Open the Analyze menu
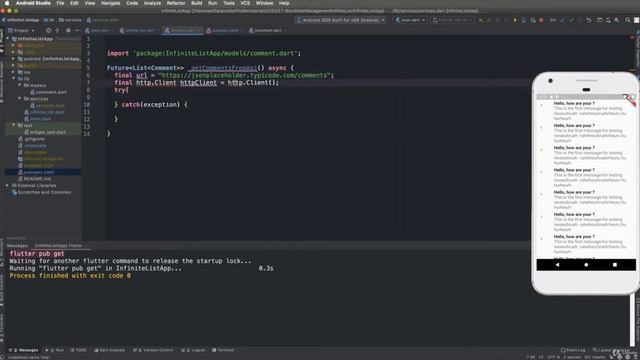 coord(152,3)
